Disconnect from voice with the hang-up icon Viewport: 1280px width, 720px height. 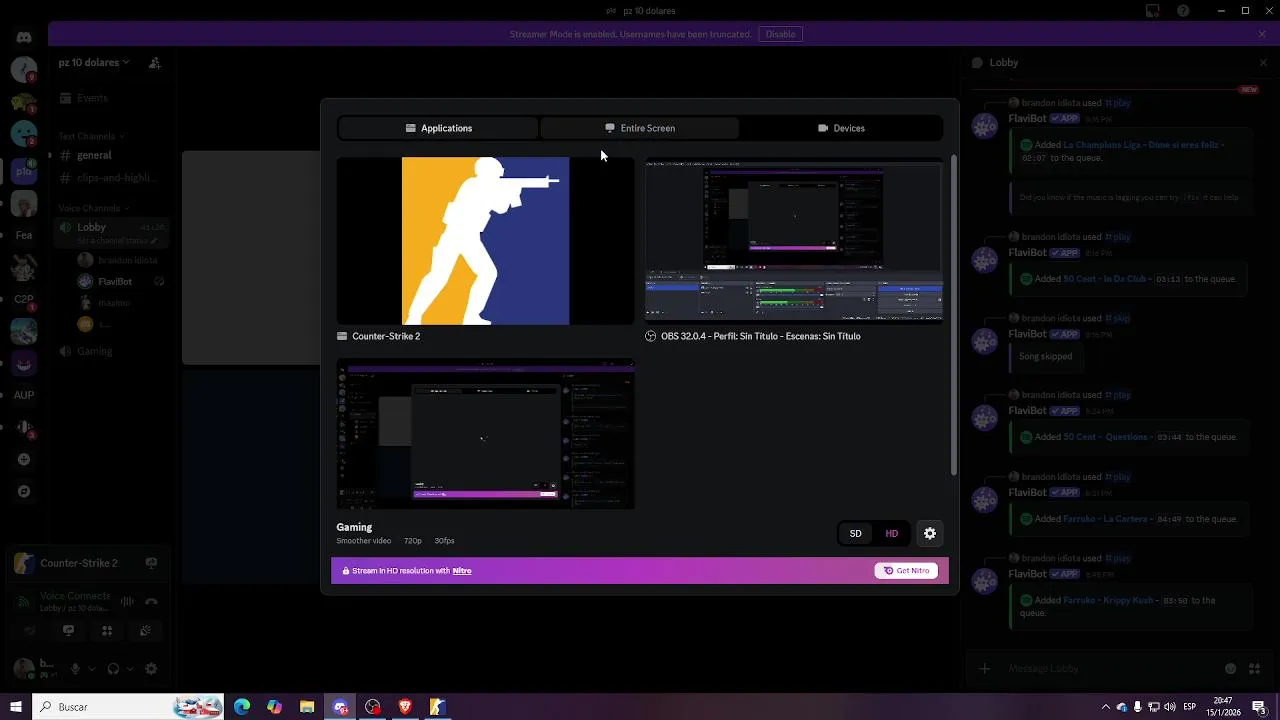point(151,601)
